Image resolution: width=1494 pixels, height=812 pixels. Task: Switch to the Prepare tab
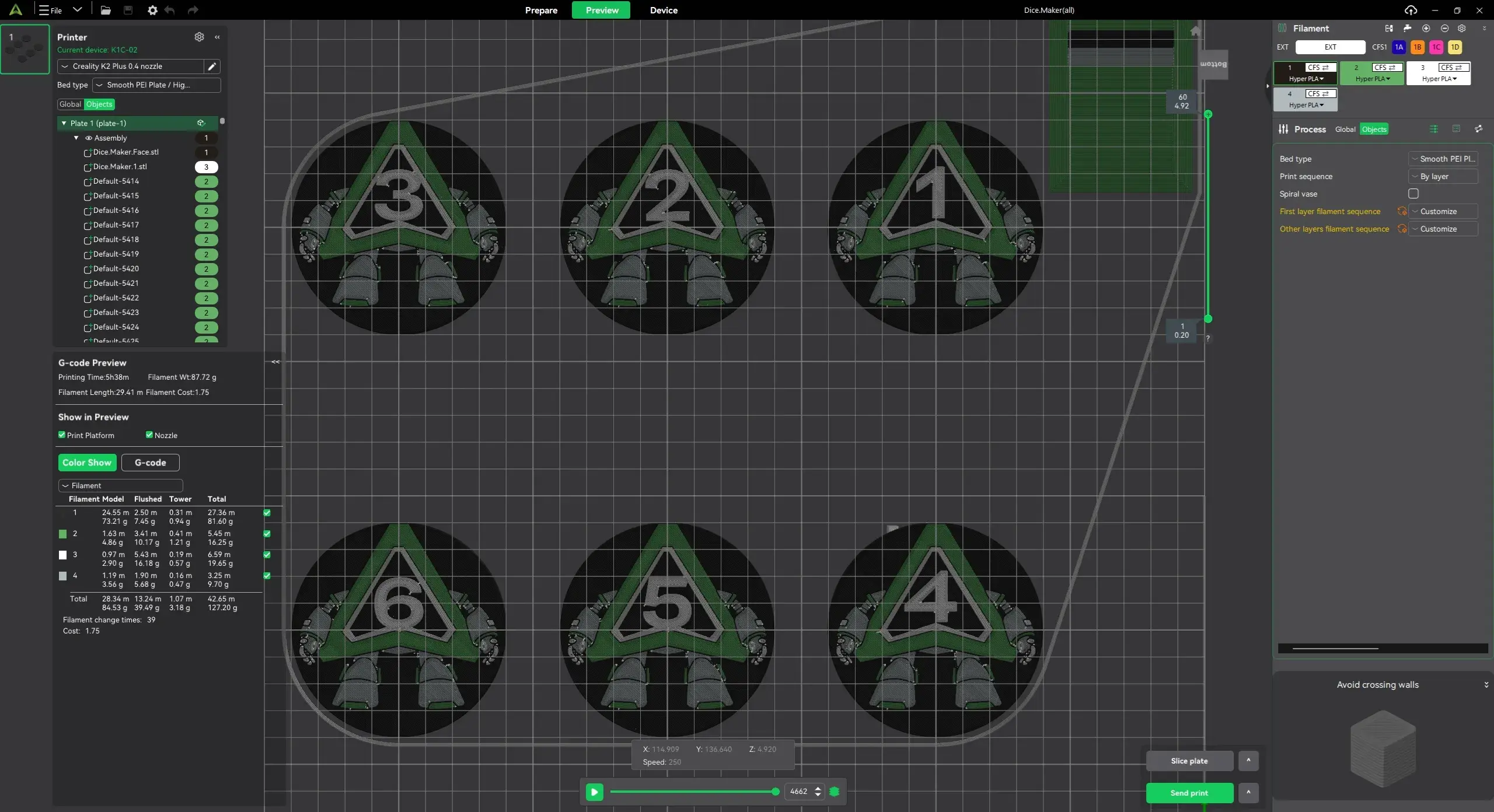point(541,10)
